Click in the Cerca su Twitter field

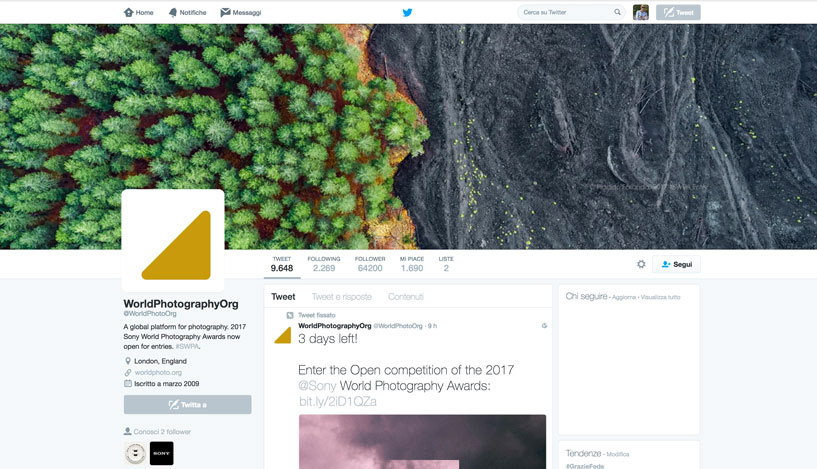click(566, 12)
